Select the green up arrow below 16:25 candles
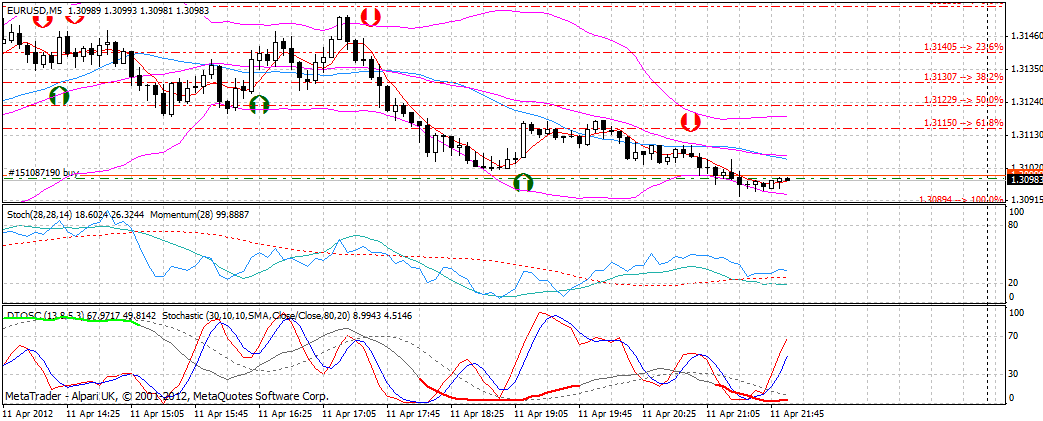 point(259,104)
